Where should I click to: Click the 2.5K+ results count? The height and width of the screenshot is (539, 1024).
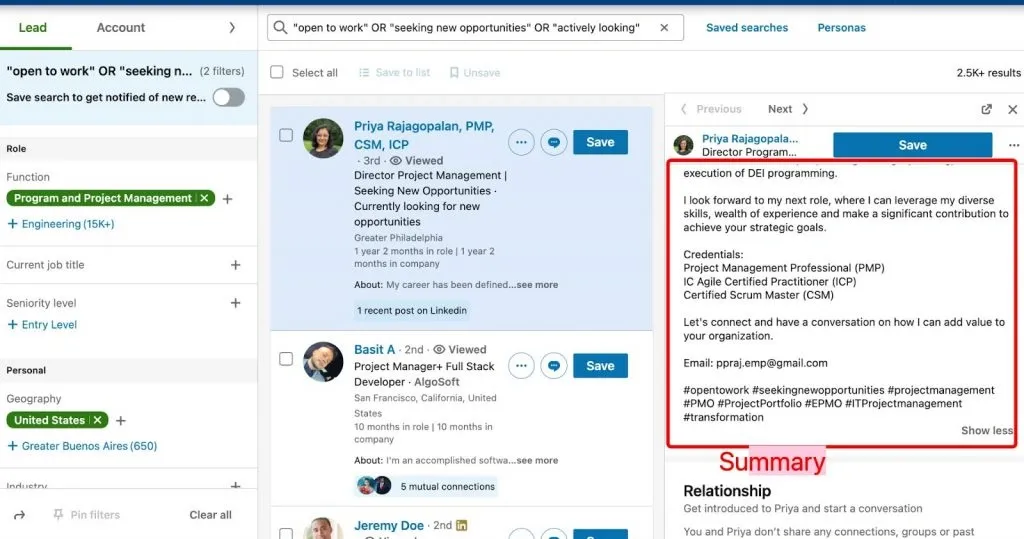[x=988, y=73]
